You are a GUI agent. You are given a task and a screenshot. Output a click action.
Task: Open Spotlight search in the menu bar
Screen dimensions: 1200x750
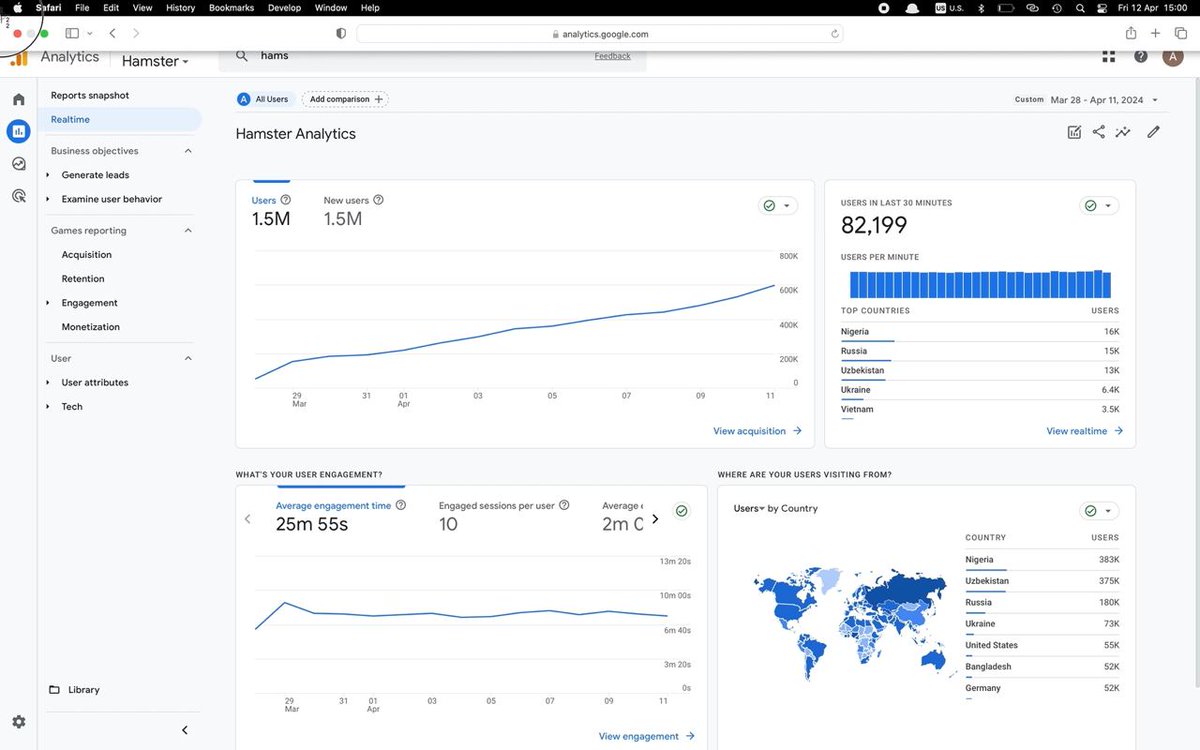[x=1081, y=7]
